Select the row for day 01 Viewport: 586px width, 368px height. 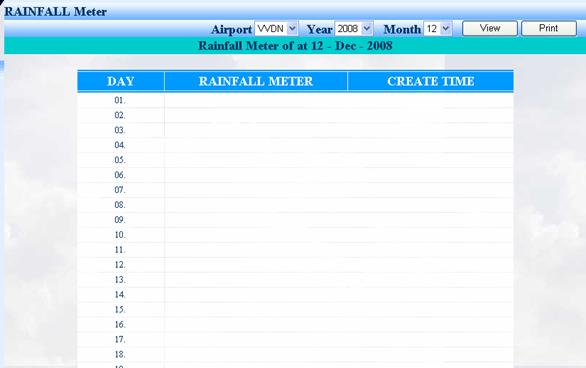pyautogui.click(x=295, y=100)
